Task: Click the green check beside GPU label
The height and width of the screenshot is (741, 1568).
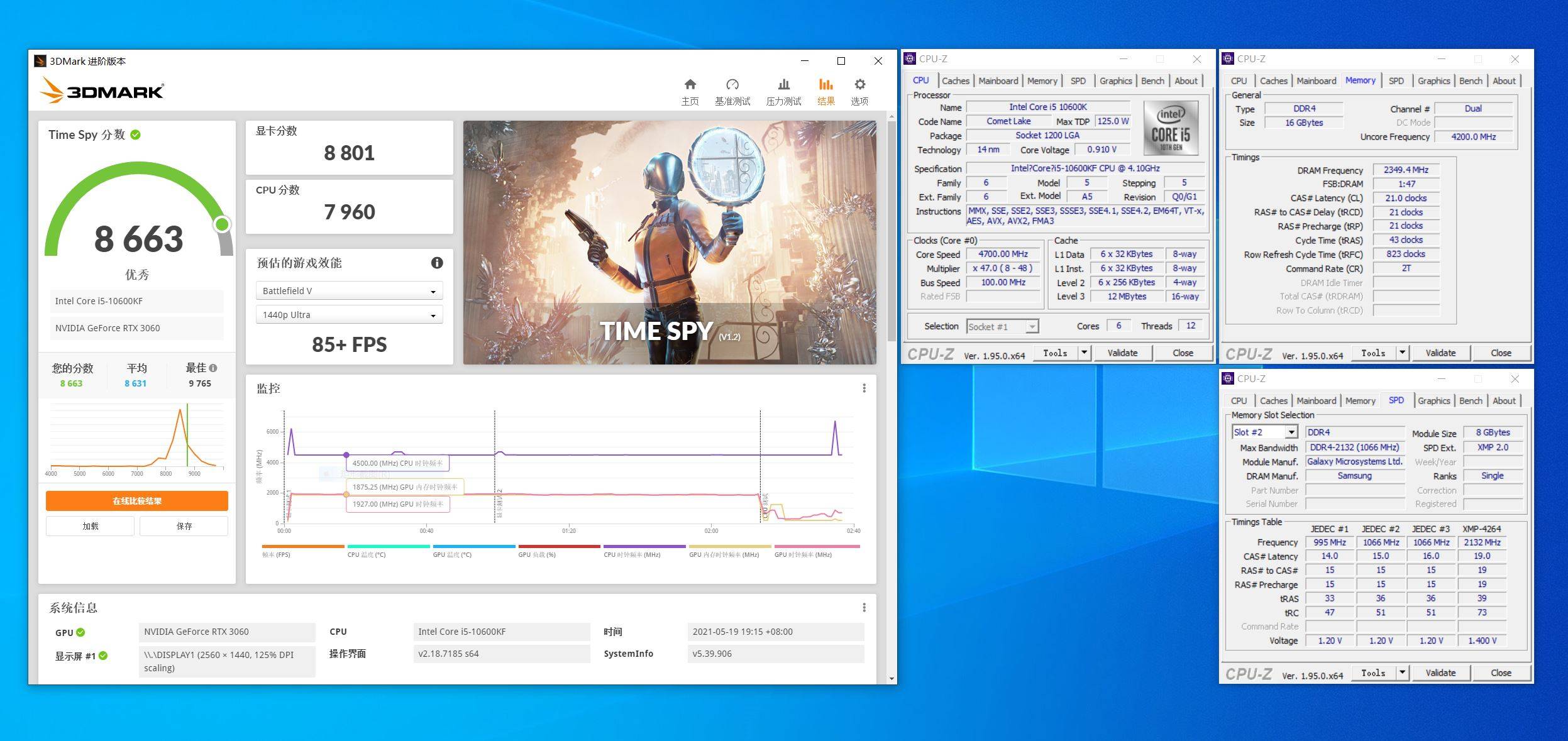Action: pyautogui.click(x=80, y=632)
